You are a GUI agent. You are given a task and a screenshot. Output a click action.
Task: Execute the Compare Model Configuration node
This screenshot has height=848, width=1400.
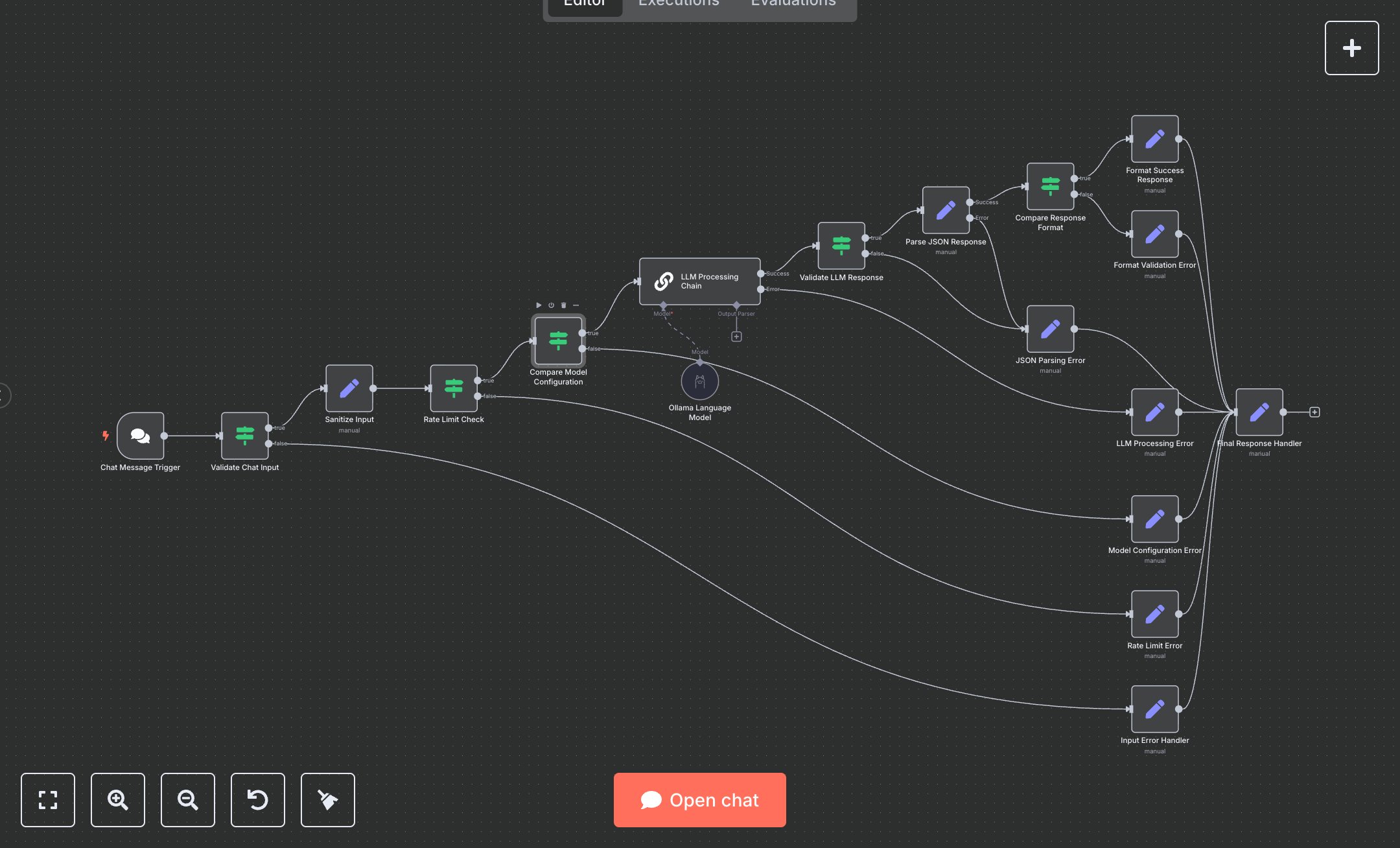pyautogui.click(x=539, y=305)
